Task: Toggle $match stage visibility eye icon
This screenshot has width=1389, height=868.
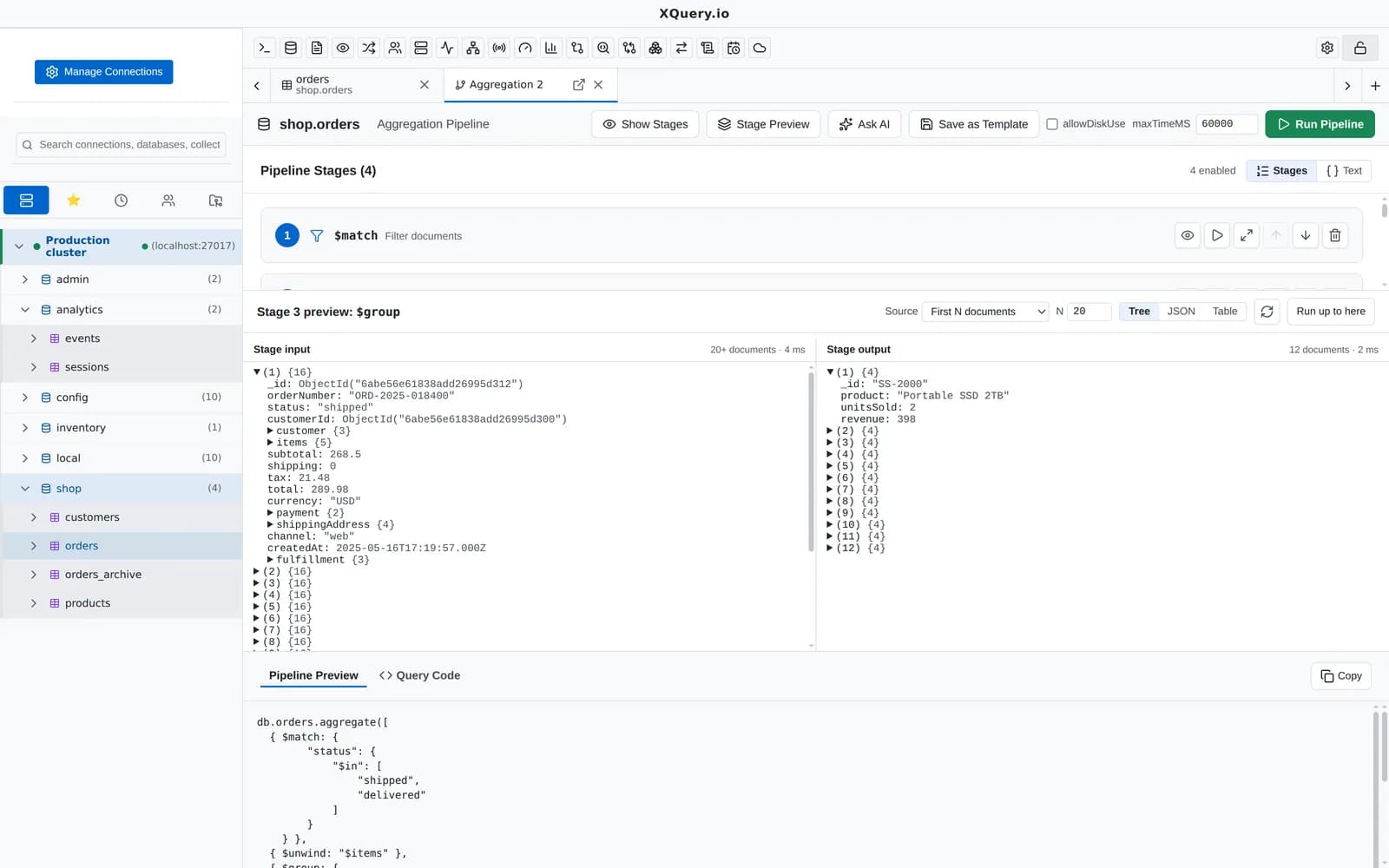Action: [x=1188, y=235]
